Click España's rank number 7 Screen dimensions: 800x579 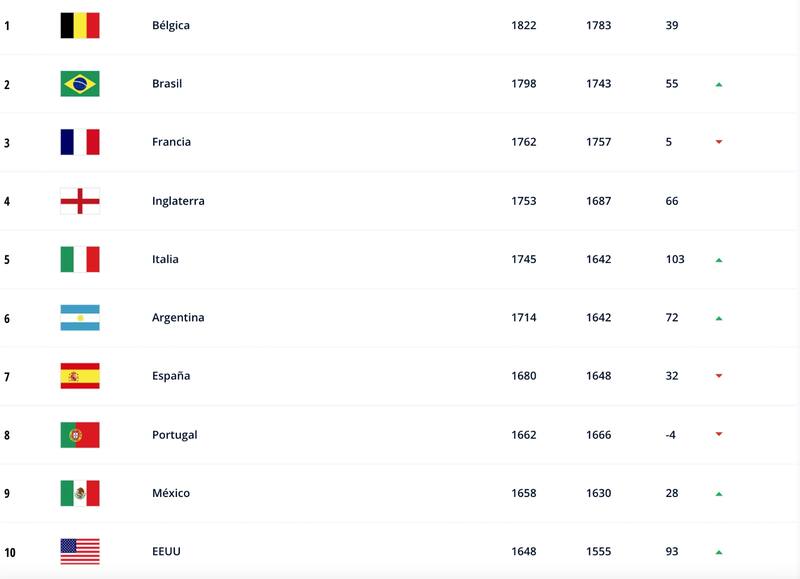[x=7, y=377]
